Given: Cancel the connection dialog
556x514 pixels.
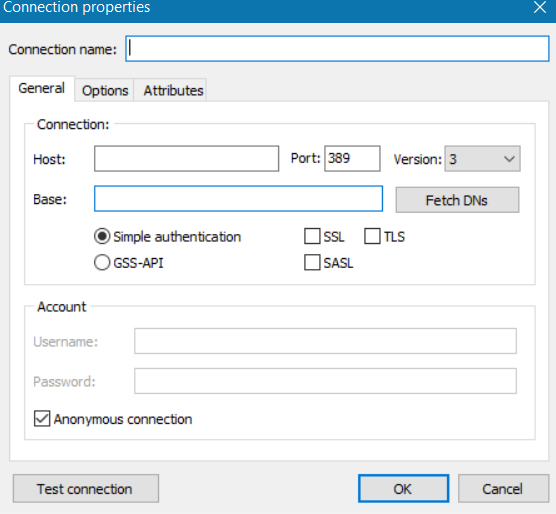Looking at the screenshot, I should pos(503,489).
